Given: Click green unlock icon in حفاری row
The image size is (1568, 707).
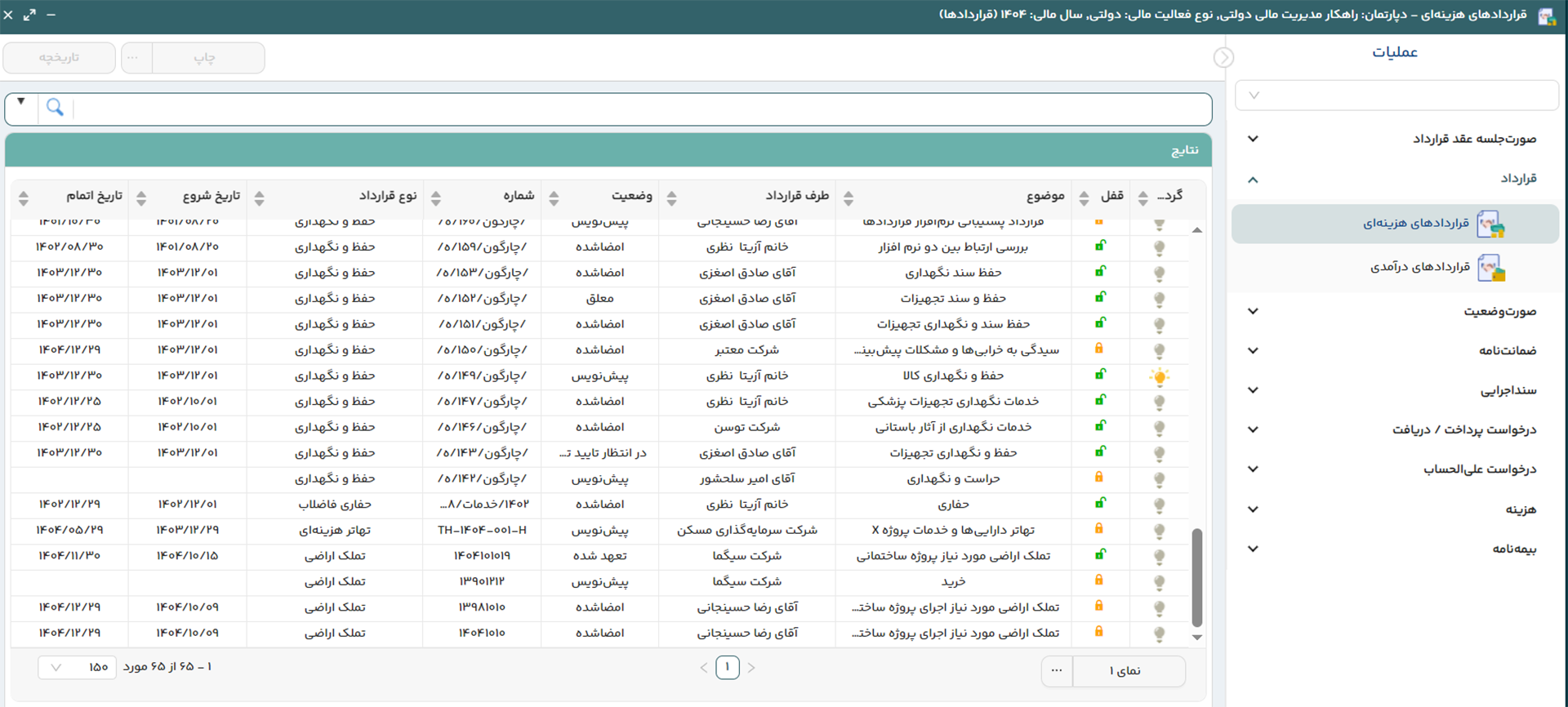Looking at the screenshot, I should [1100, 504].
